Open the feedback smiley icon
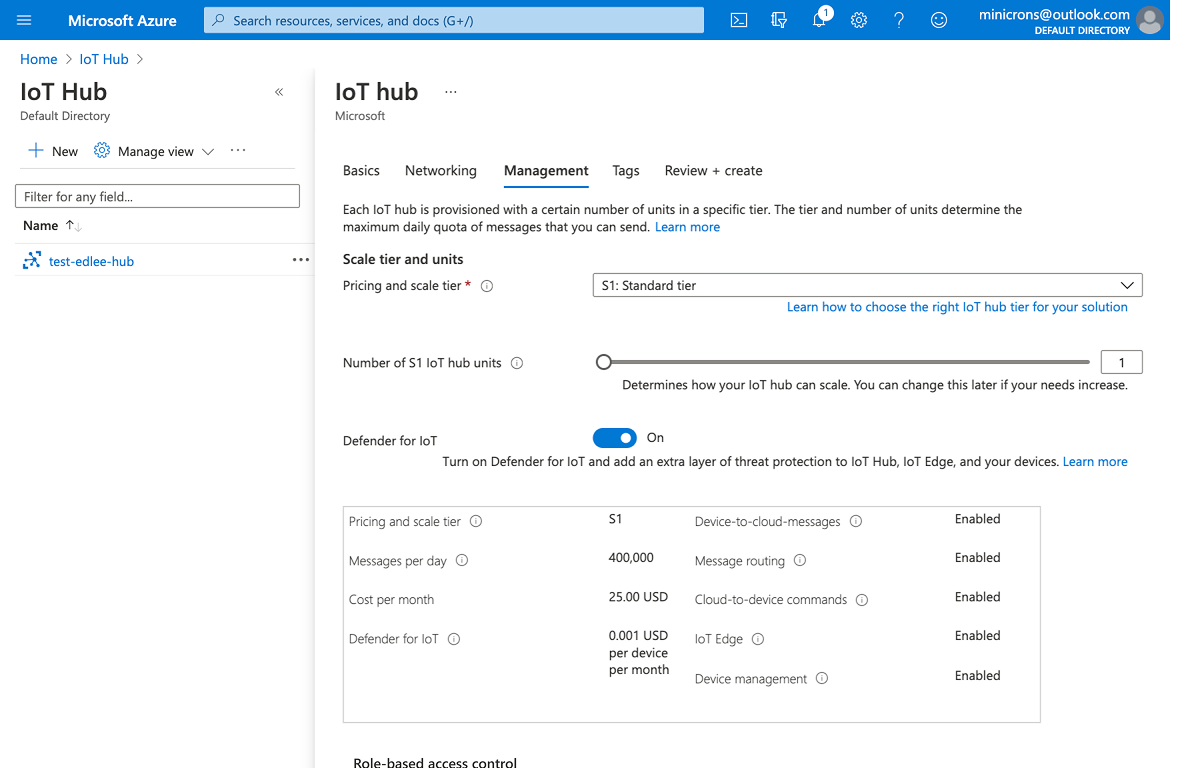The image size is (1178, 768). [x=938, y=20]
